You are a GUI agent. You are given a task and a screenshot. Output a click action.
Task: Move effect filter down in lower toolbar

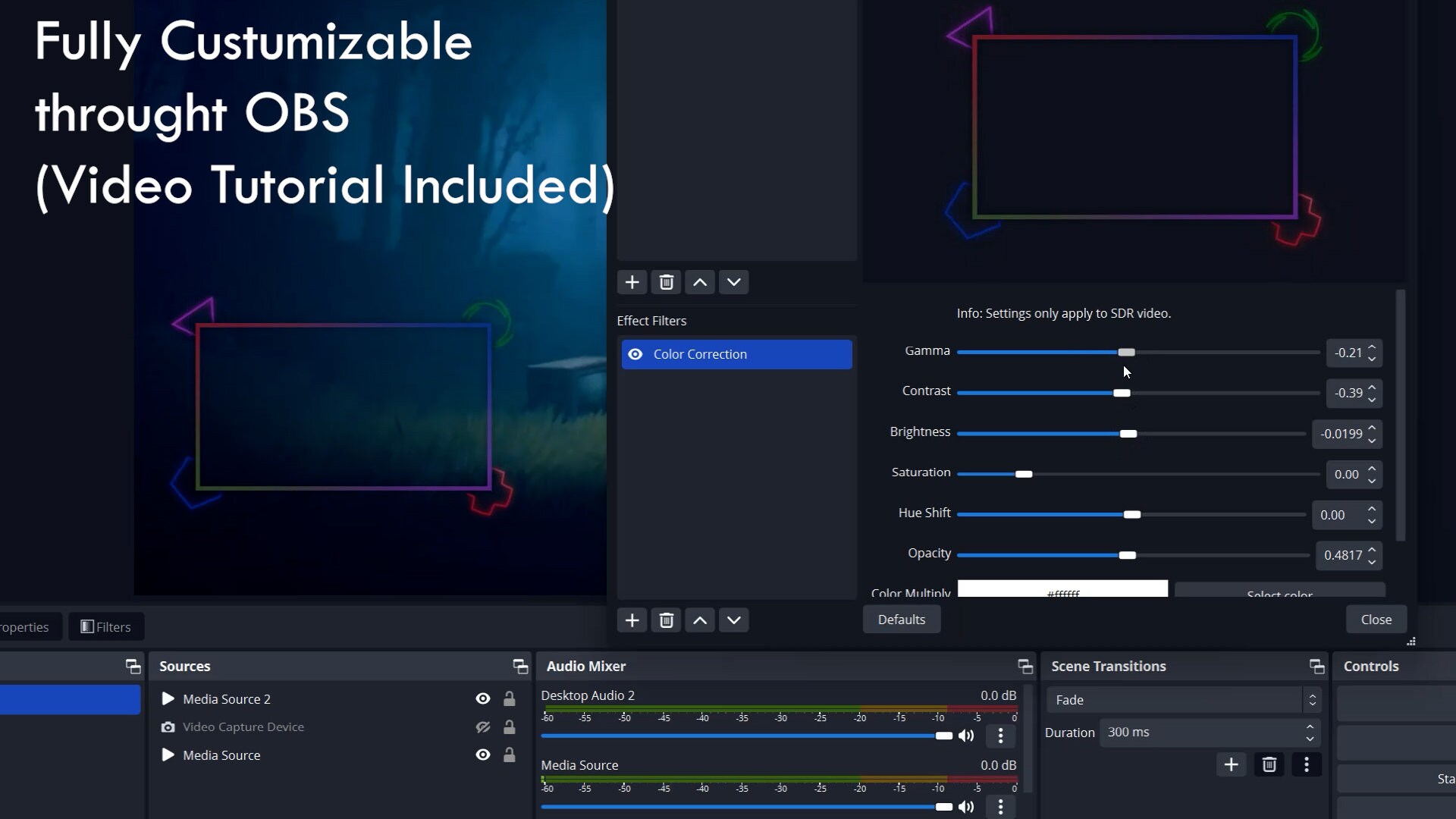coord(733,620)
